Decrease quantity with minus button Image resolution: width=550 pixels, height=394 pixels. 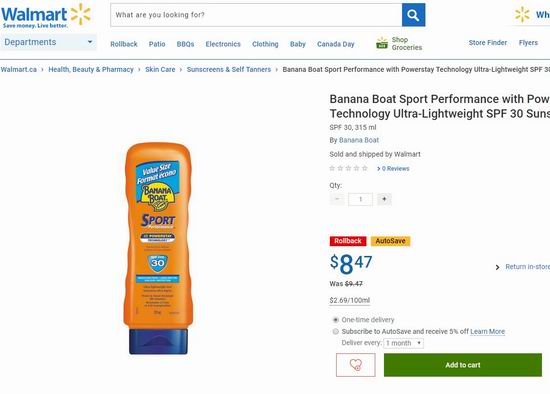point(337,199)
